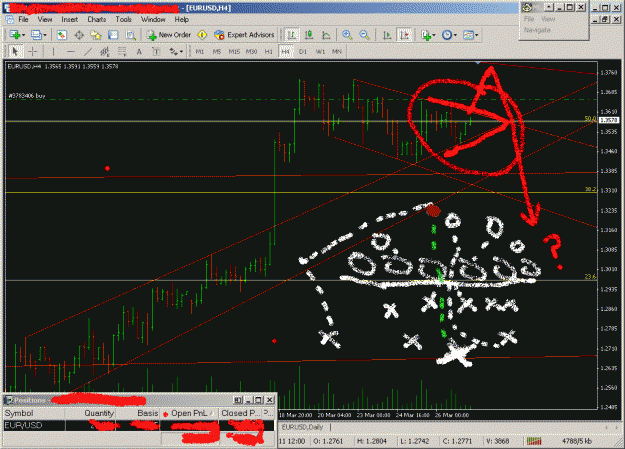The width and height of the screenshot is (625, 449).
Task: Expand the Templates dropdown arrow
Action: click(x=476, y=35)
